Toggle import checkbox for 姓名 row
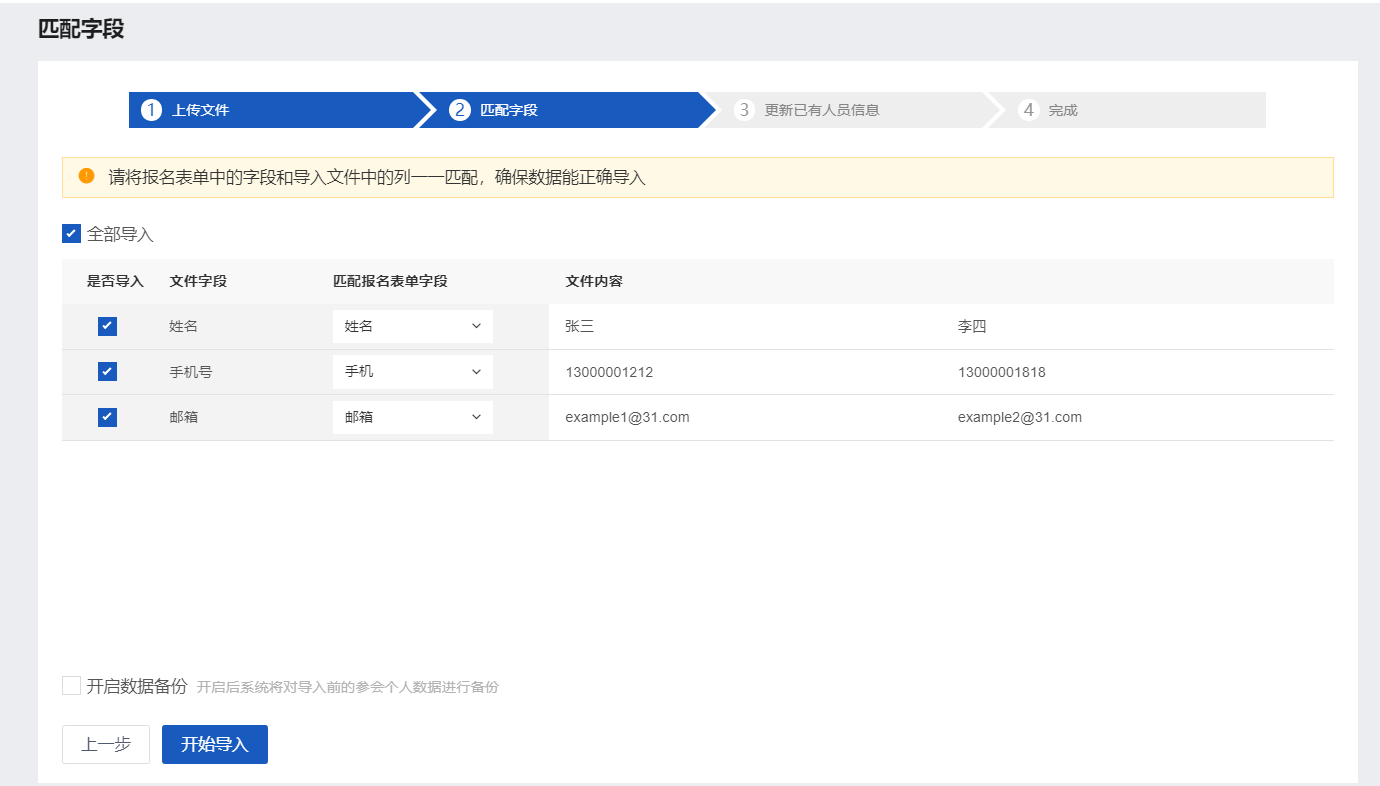The height and width of the screenshot is (786, 1380). [x=107, y=326]
